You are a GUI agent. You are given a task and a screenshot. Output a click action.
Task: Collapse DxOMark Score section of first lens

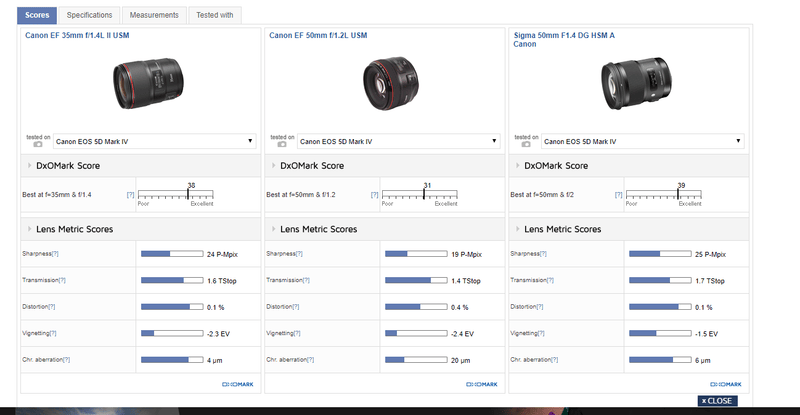29,166
